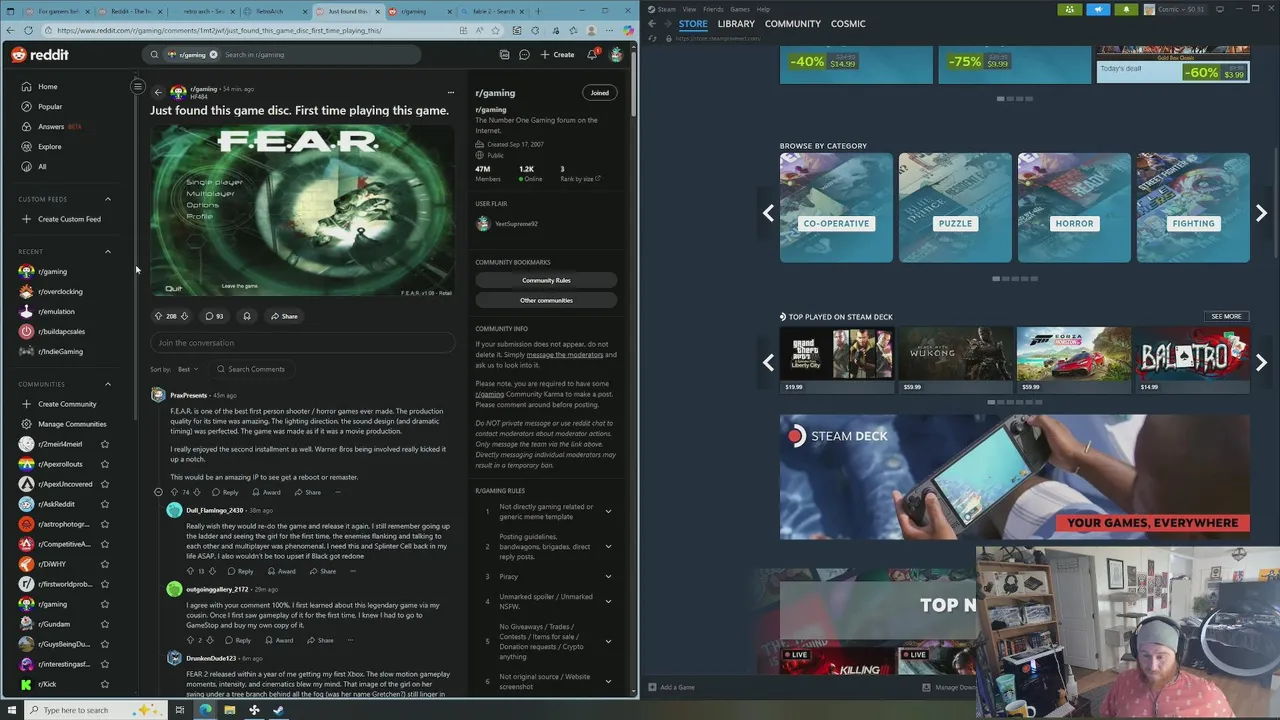Open the Steam View menu
This screenshot has width=1280, height=720.
coord(690,9)
